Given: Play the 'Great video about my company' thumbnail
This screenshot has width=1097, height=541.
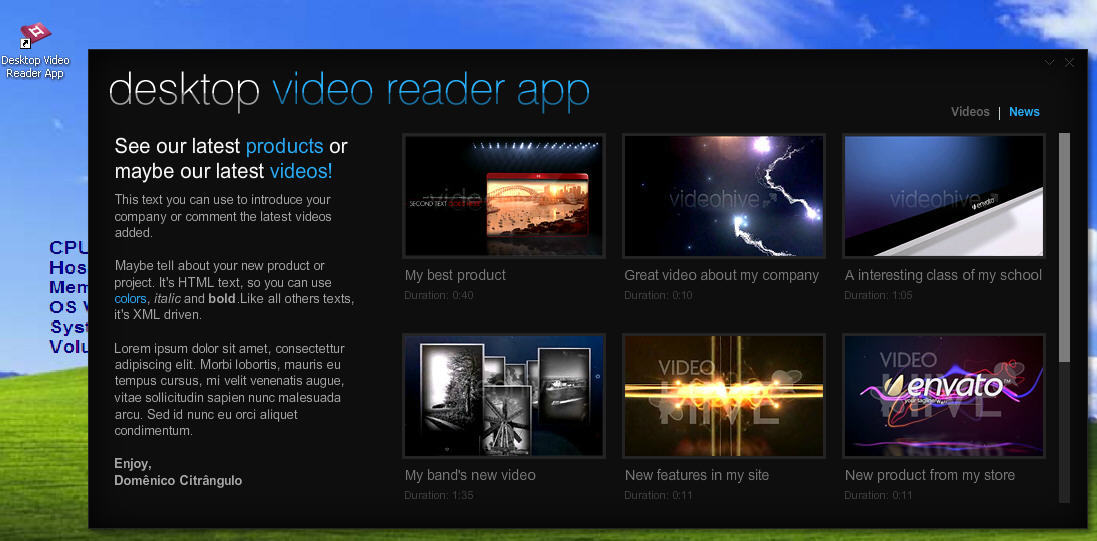Looking at the screenshot, I should 723,196.
